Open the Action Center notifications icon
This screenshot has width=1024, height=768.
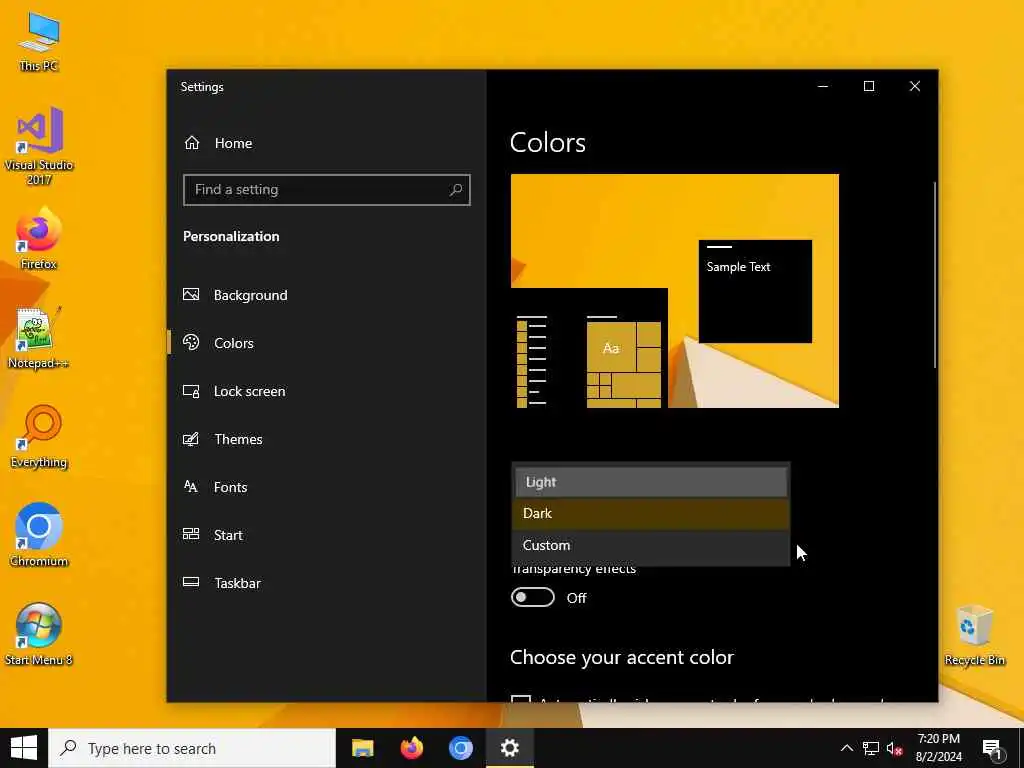[992, 748]
